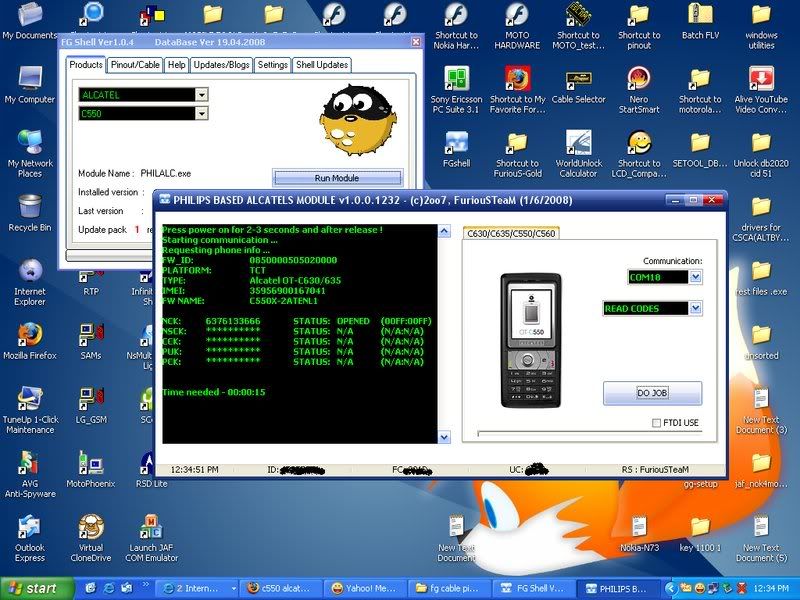Expand hidden system tray icons arrow

671,588
